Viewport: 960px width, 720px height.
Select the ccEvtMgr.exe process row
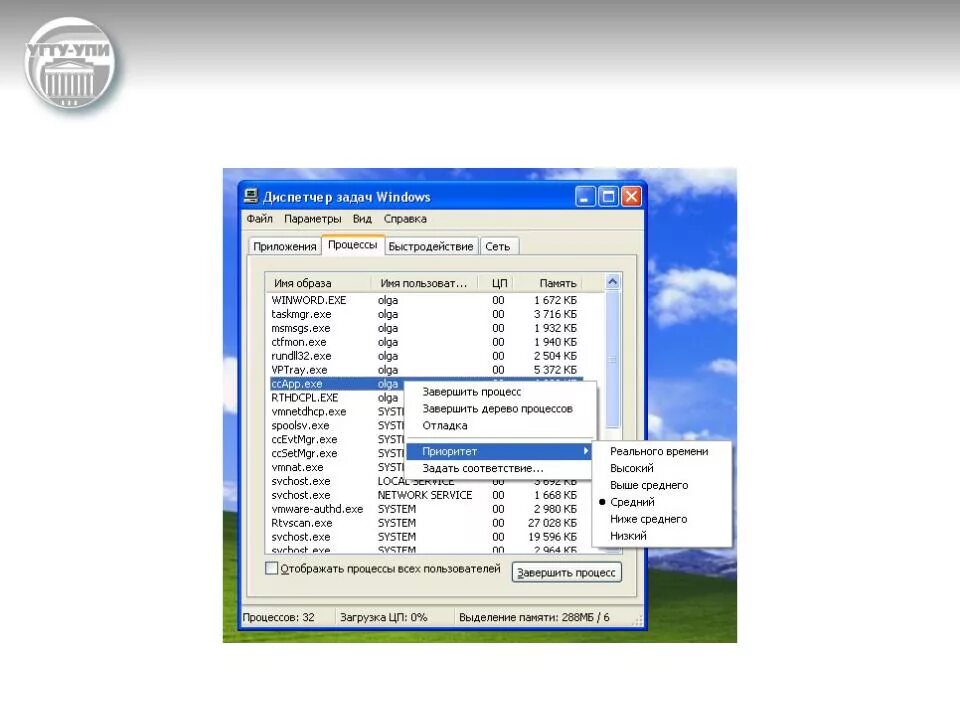[x=337, y=440]
